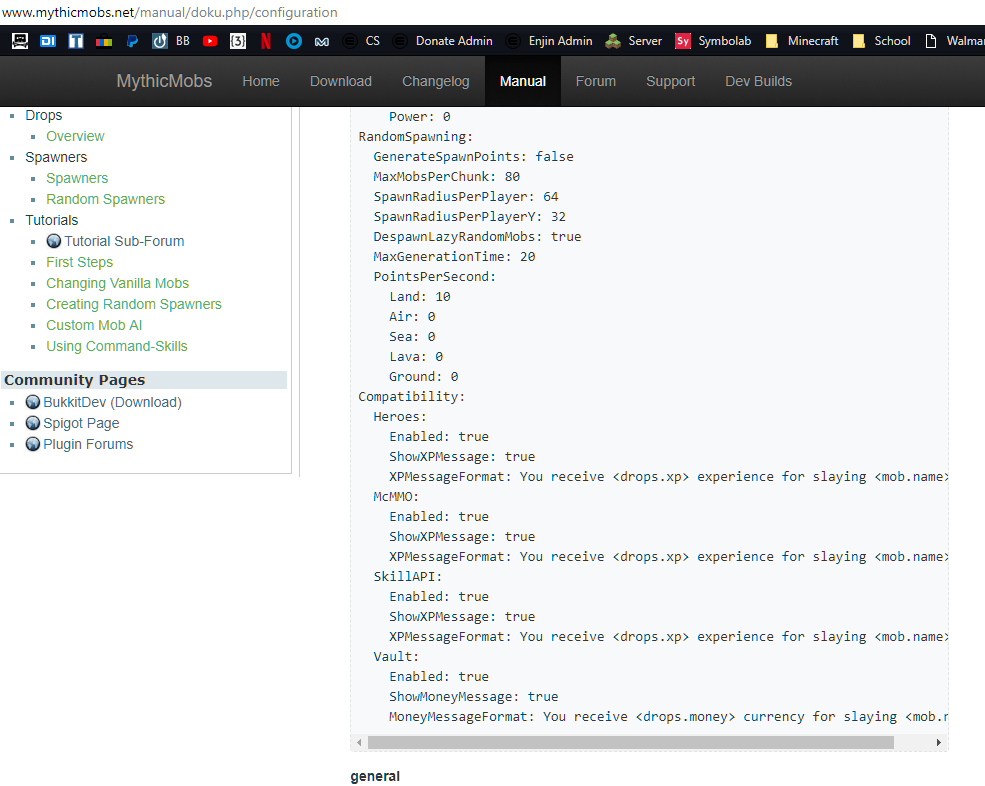Viewport: 985px width, 786px height.
Task: Click the 'RandomSpawning:' code line
Action: click(415, 137)
